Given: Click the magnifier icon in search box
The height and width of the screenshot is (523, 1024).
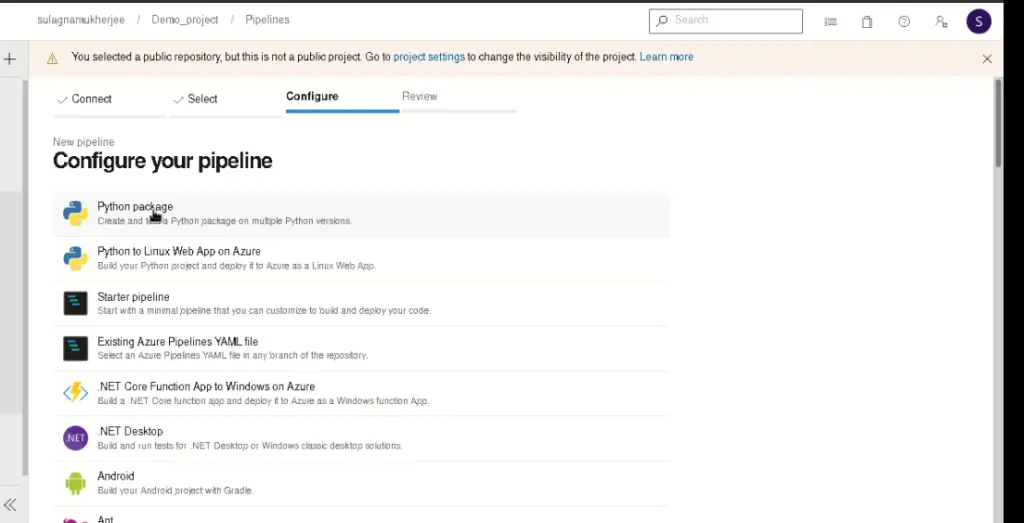Looking at the screenshot, I should pos(662,21).
